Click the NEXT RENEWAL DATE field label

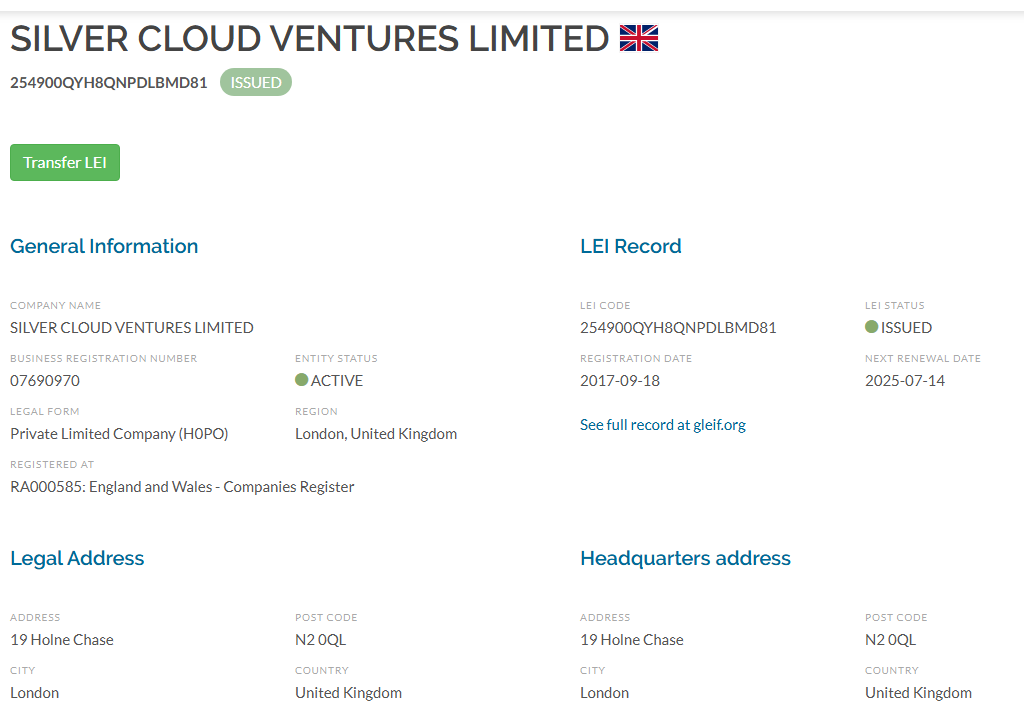[923, 358]
